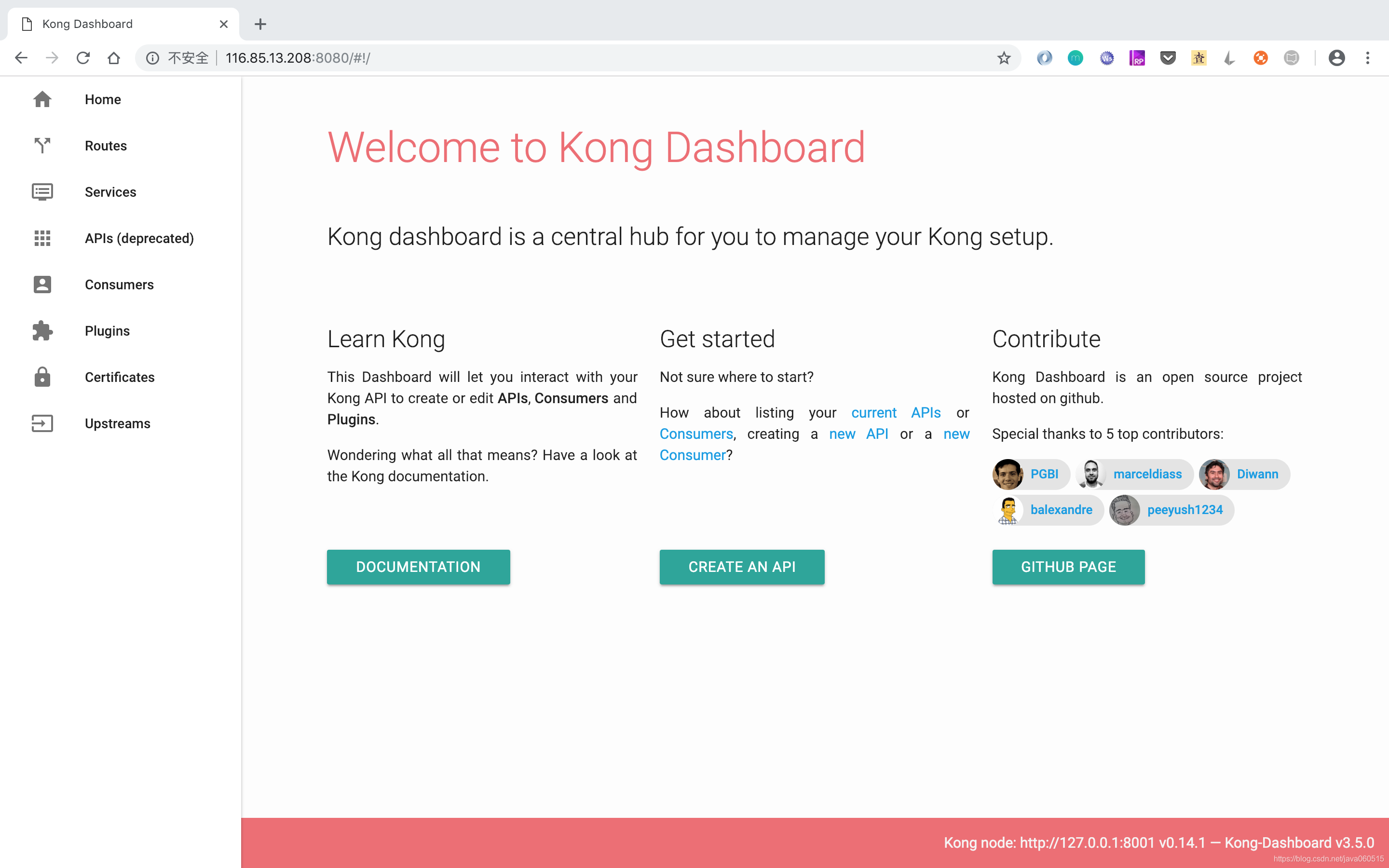Viewport: 1389px width, 868px height.
Task: Open Upstreams in the sidebar menu
Action: click(121, 424)
